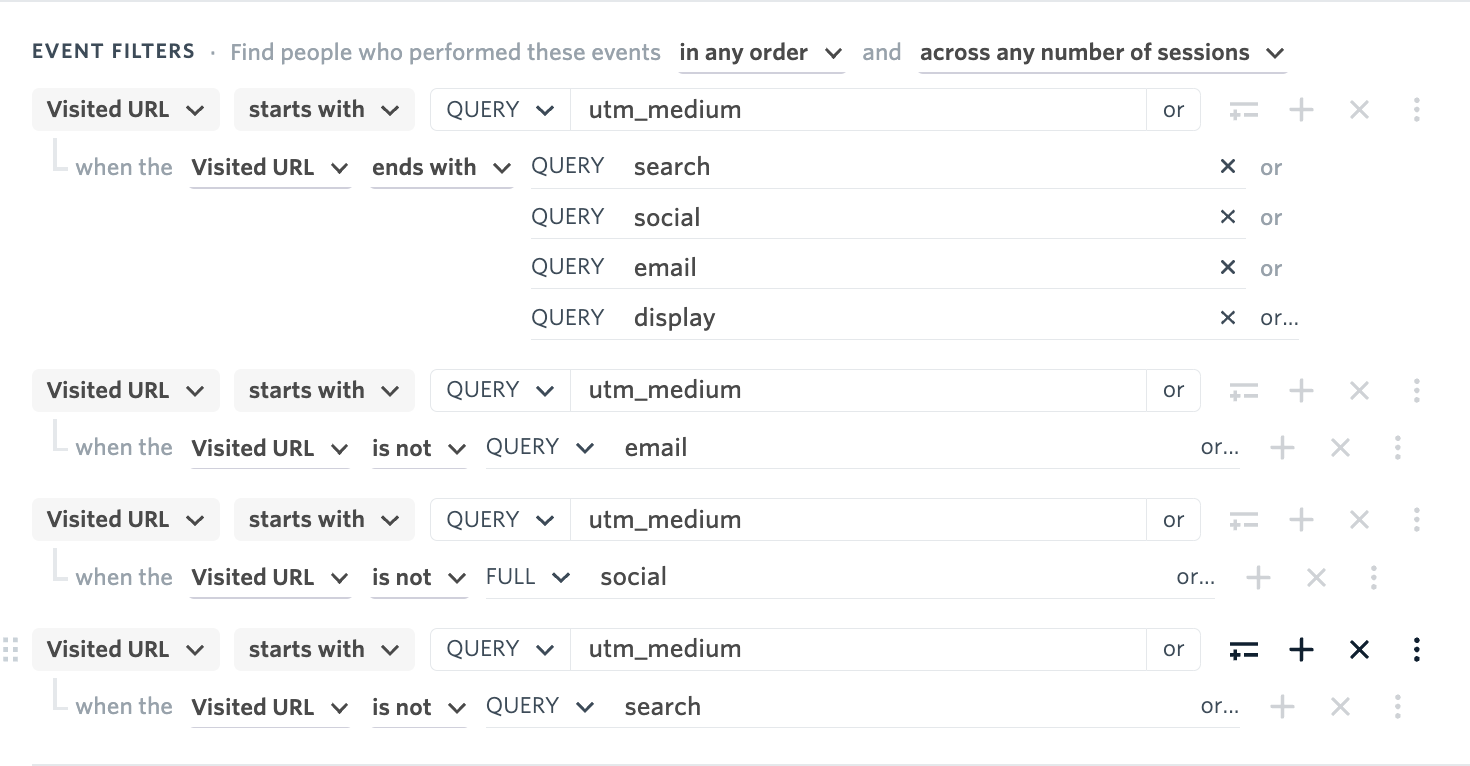Delete the fourth event filter with X
Viewport: 1470px width, 766px height.
click(1359, 650)
